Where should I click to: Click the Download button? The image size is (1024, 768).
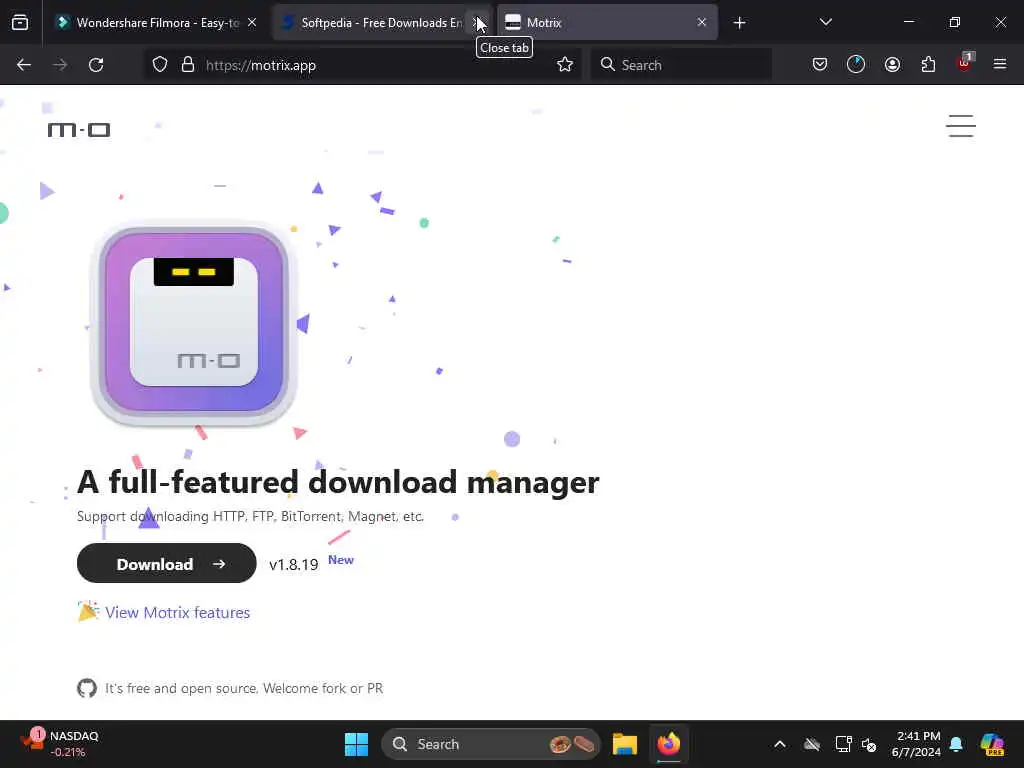tap(167, 564)
